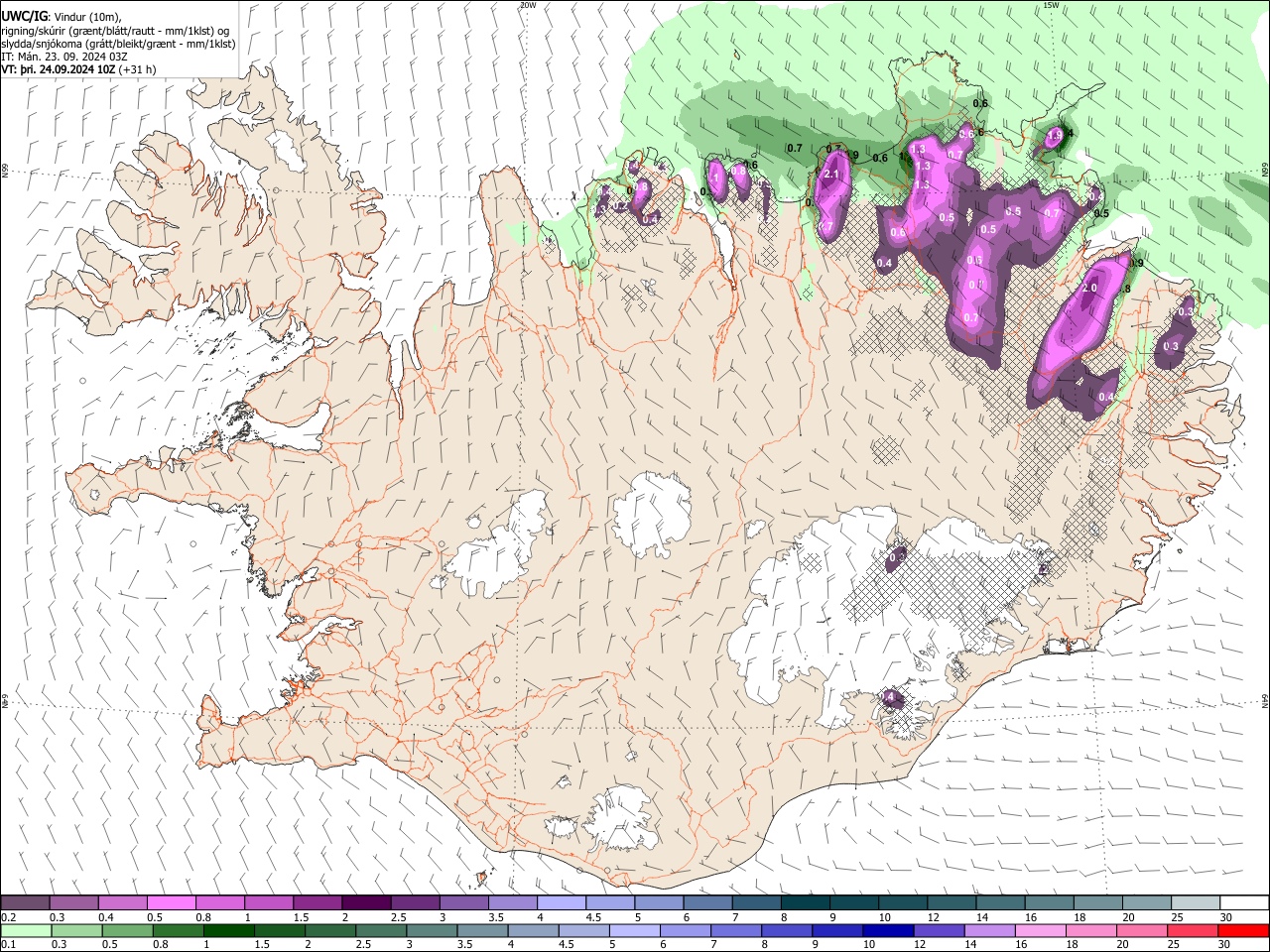Click the magenta 0.5 swatch in the snow scale
The width and height of the screenshot is (1270, 952).
171,903
